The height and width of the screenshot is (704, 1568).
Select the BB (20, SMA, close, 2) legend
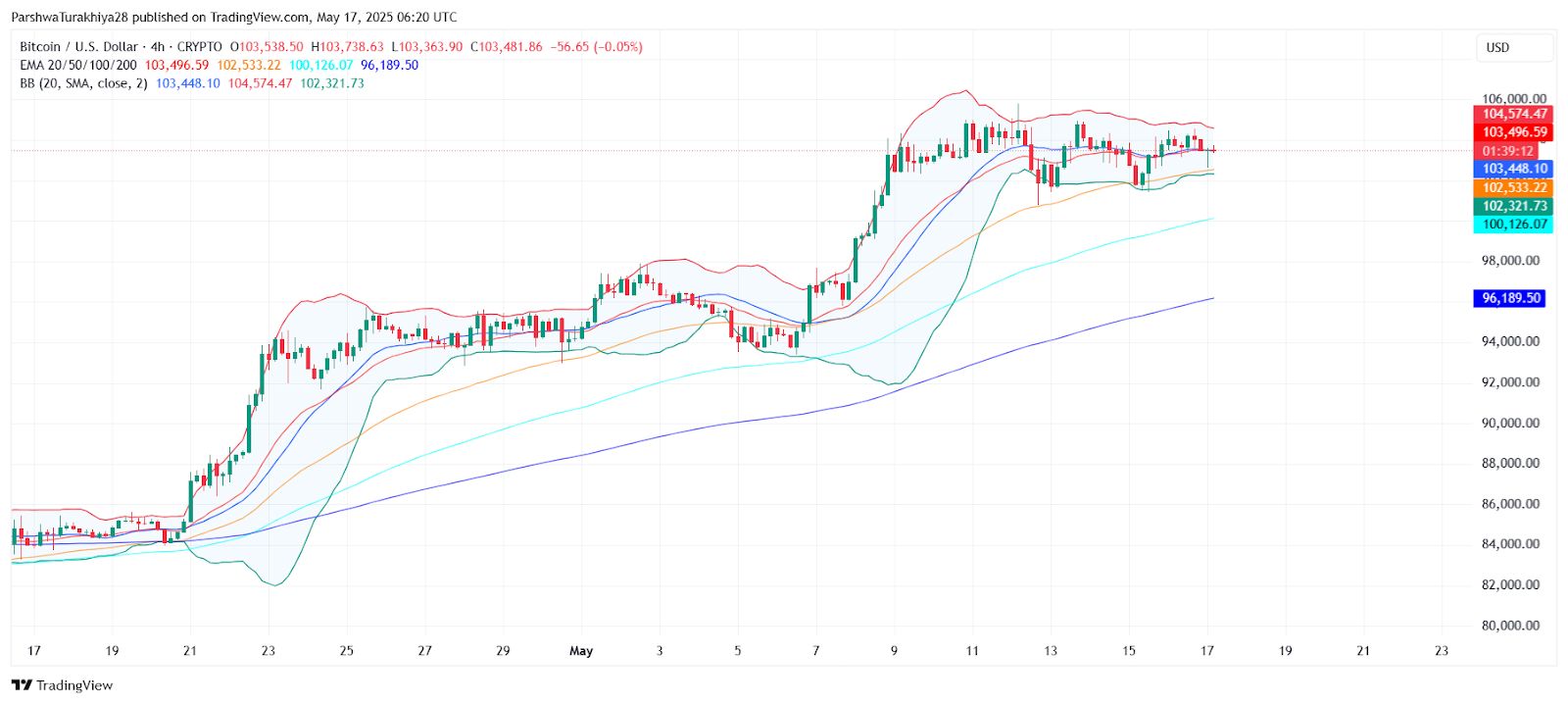(x=83, y=83)
